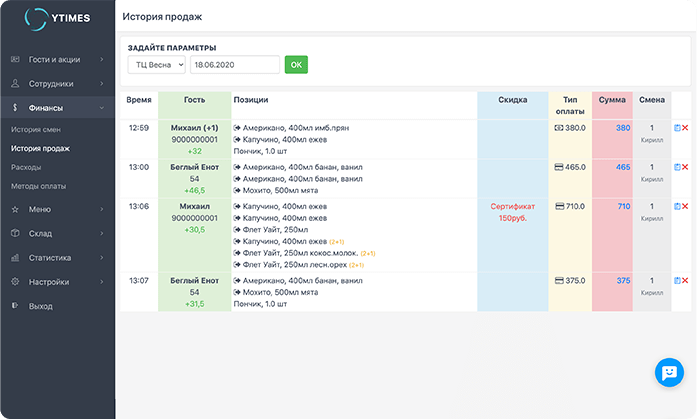This screenshot has height=419, width=697.
Task: Click the date field showing 18.06.2020
Action: click(234, 65)
